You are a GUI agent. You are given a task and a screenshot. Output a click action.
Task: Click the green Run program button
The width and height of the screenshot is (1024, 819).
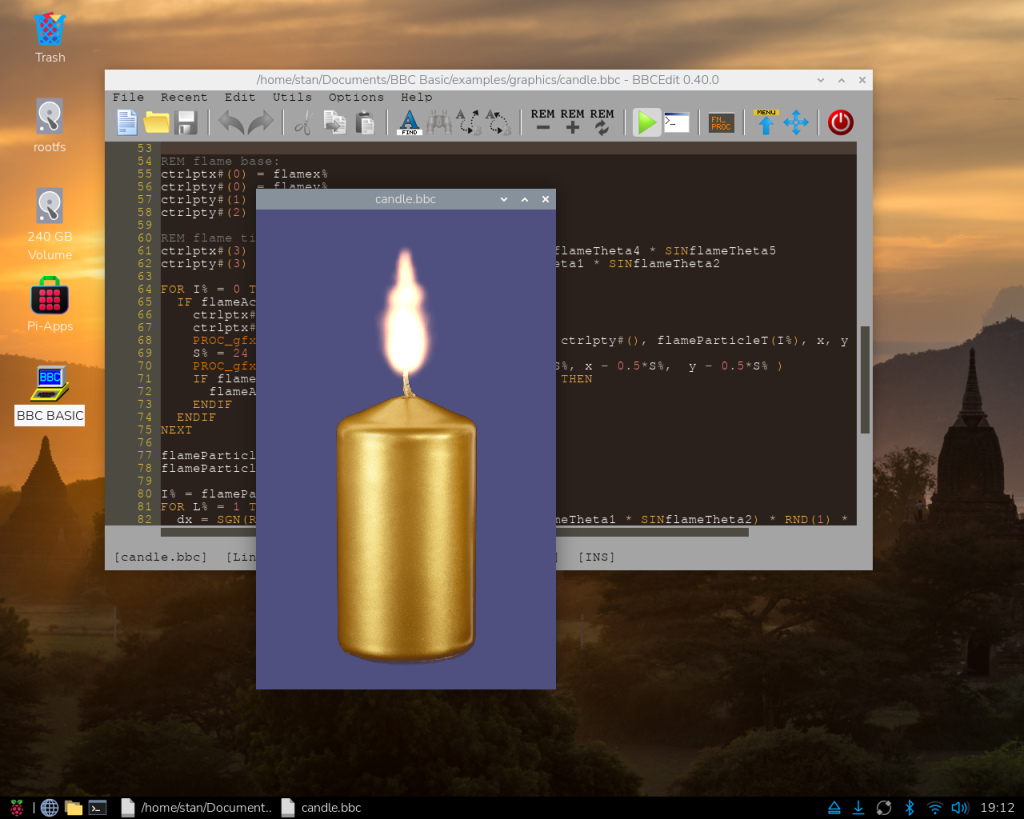pos(647,123)
